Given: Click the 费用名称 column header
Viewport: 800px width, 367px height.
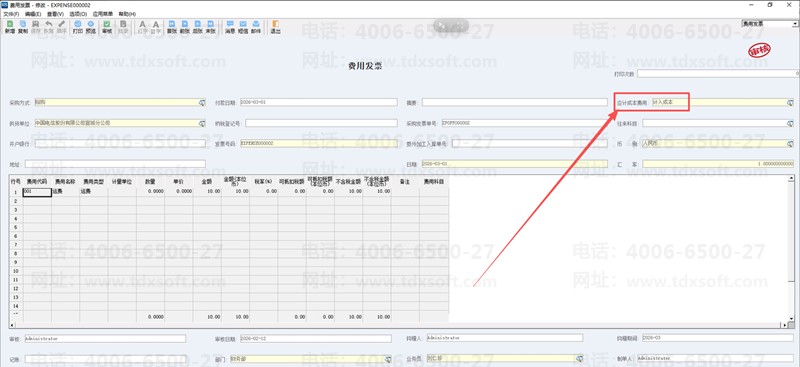Looking at the screenshot, I should tap(65, 181).
